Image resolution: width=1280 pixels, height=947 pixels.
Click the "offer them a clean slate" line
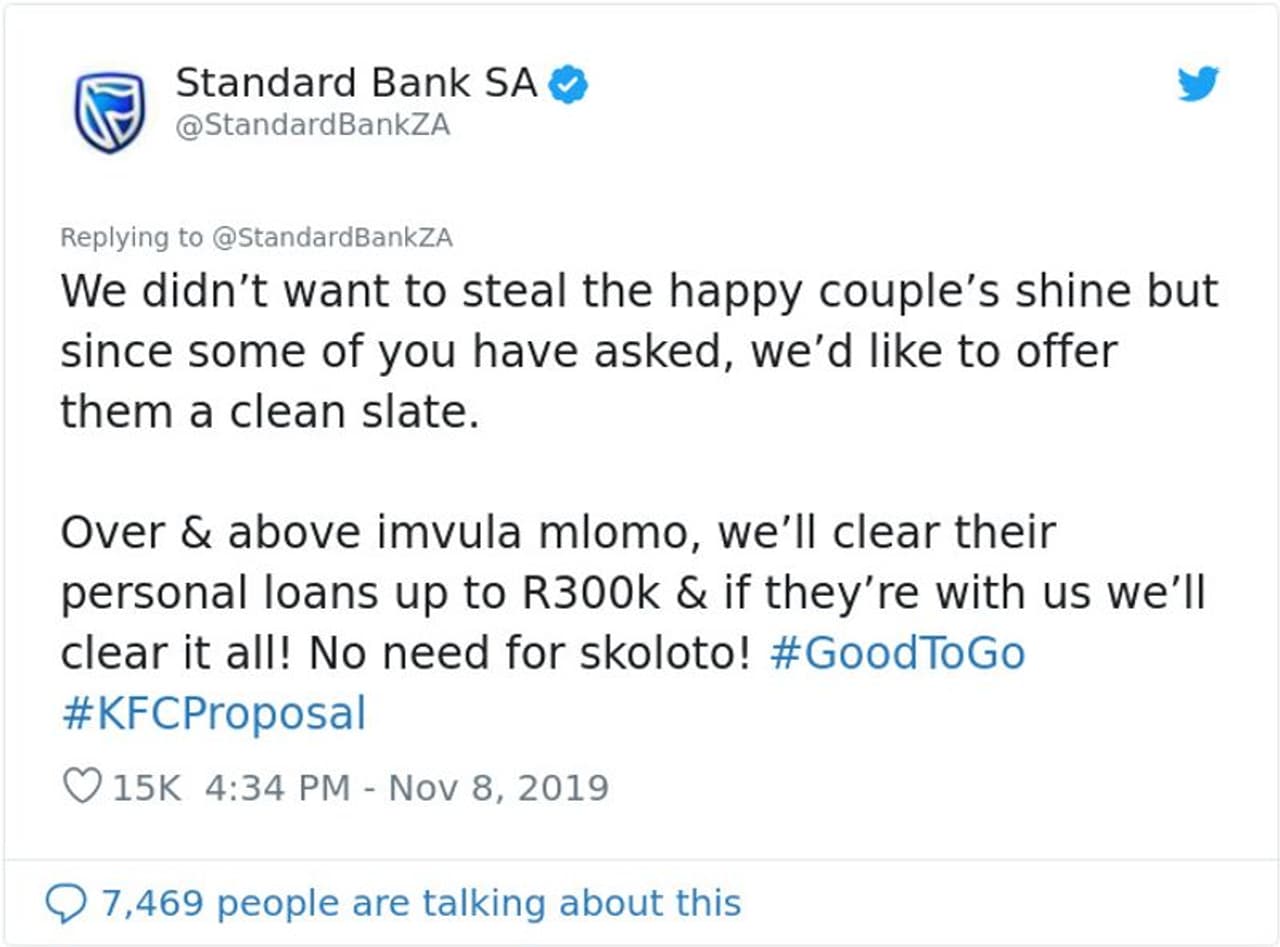point(270,412)
